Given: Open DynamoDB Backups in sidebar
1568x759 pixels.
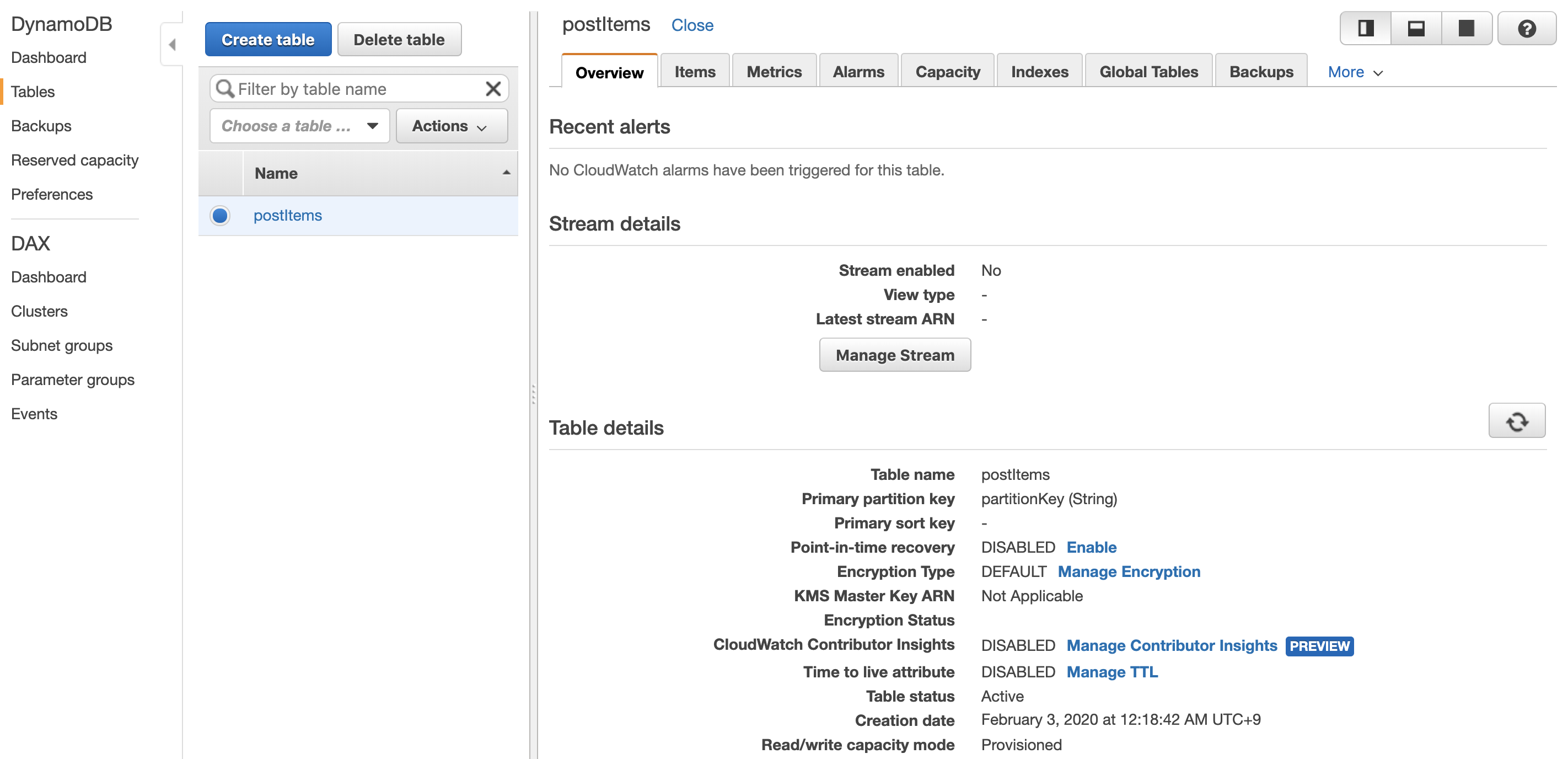Looking at the screenshot, I should [41, 125].
